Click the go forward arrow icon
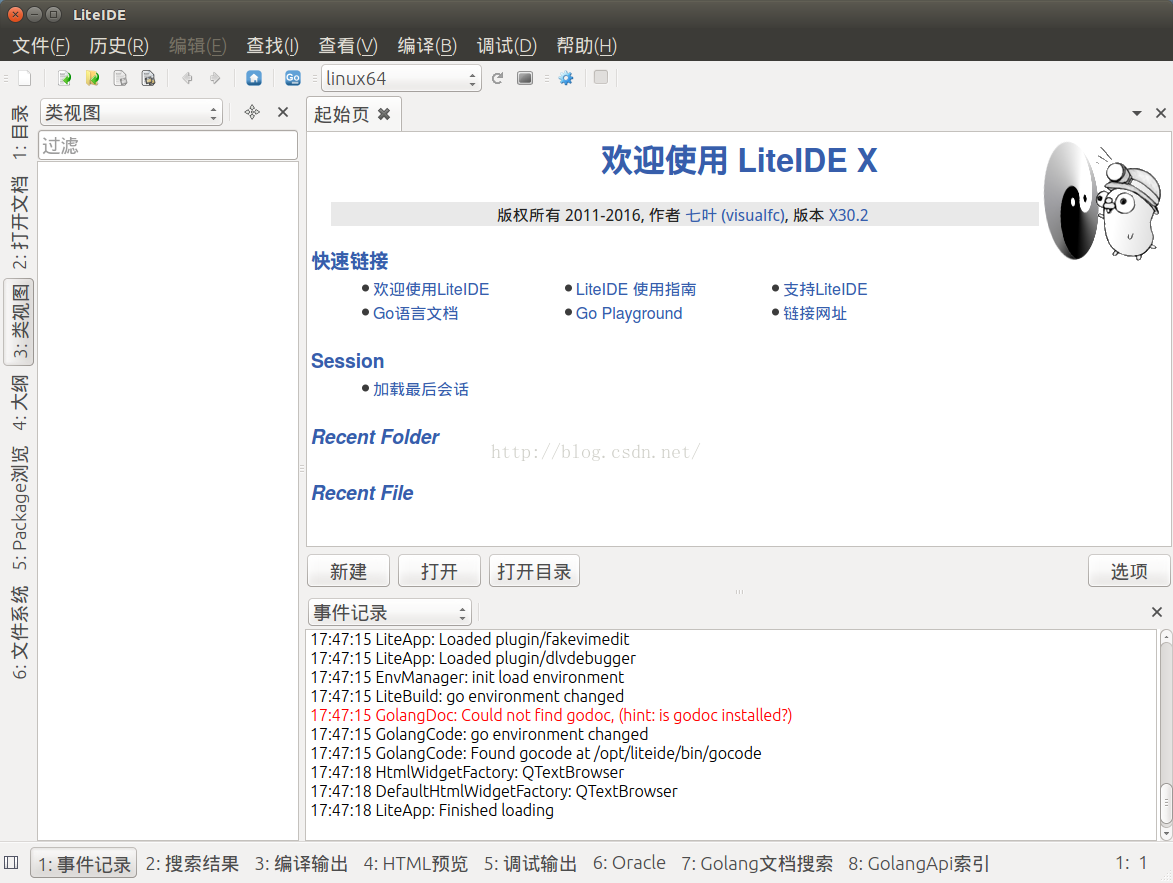Screen dimensions: 1173x883 coord(215,78)
